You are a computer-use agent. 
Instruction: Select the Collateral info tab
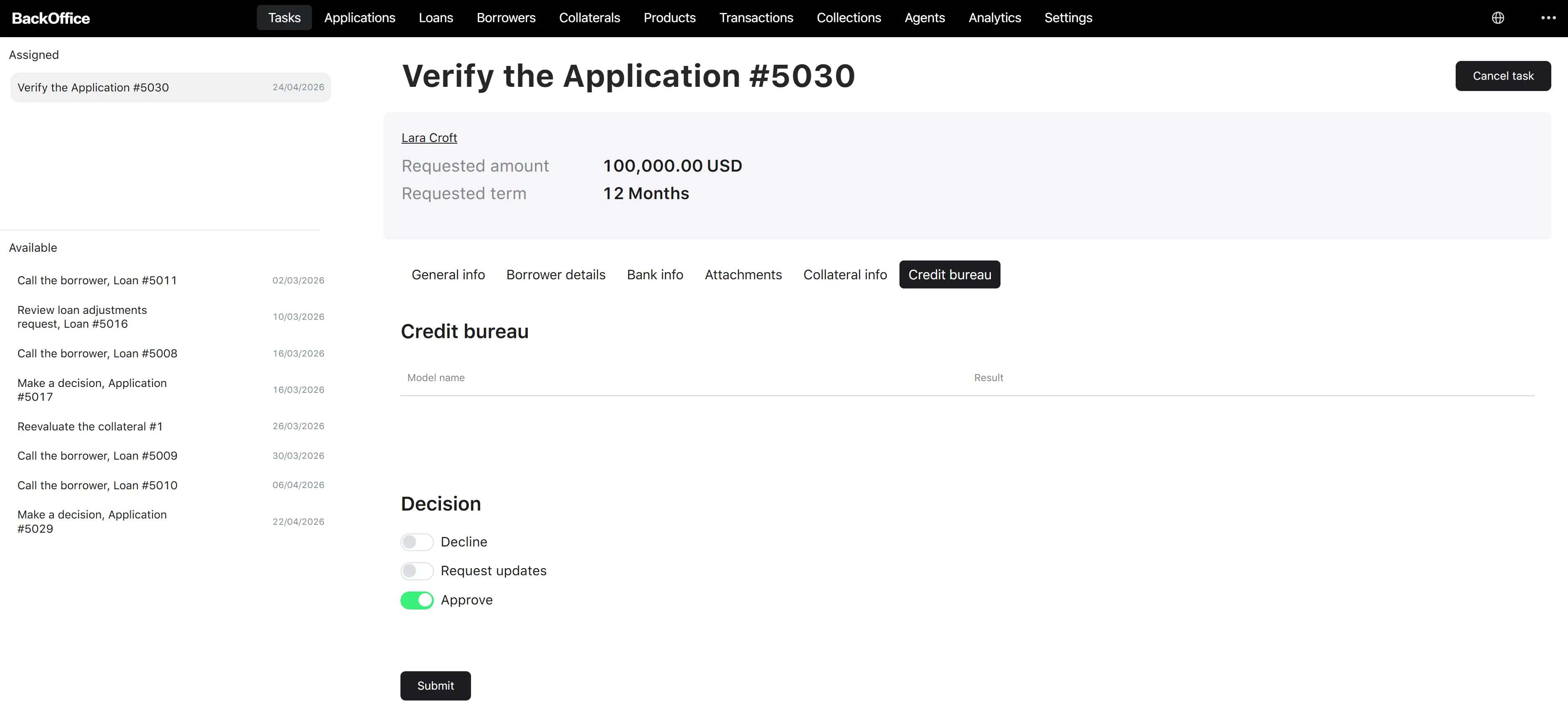click(845, 275)
